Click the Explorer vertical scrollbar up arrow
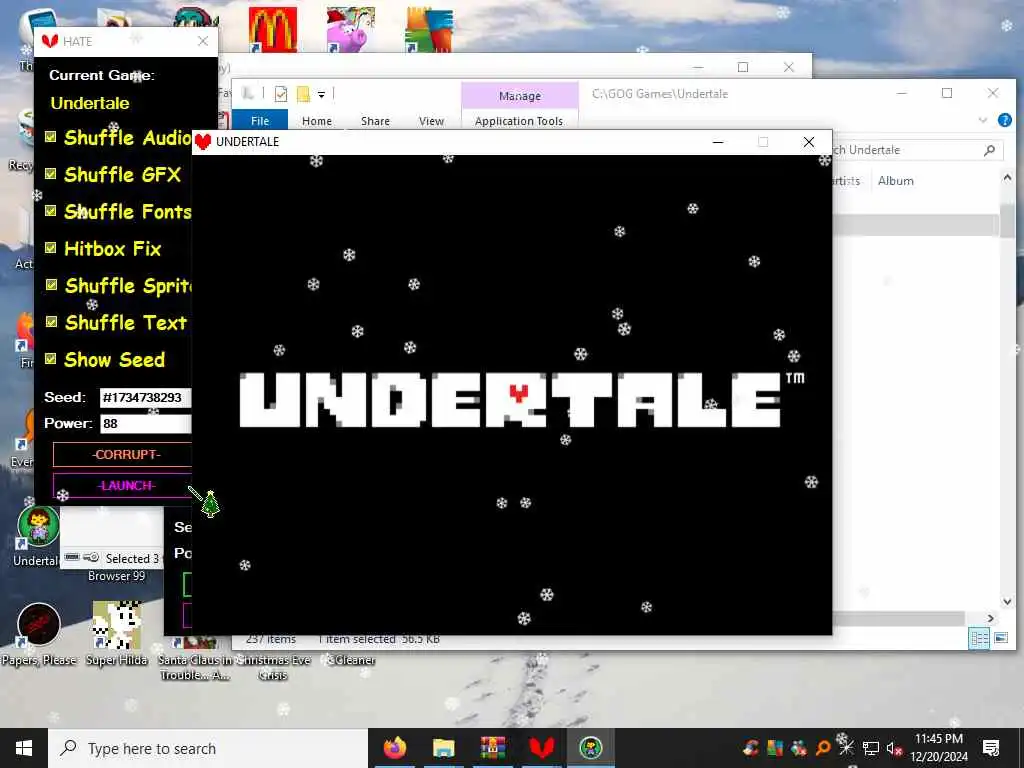1024x768 pixels. pos(1007,178)
